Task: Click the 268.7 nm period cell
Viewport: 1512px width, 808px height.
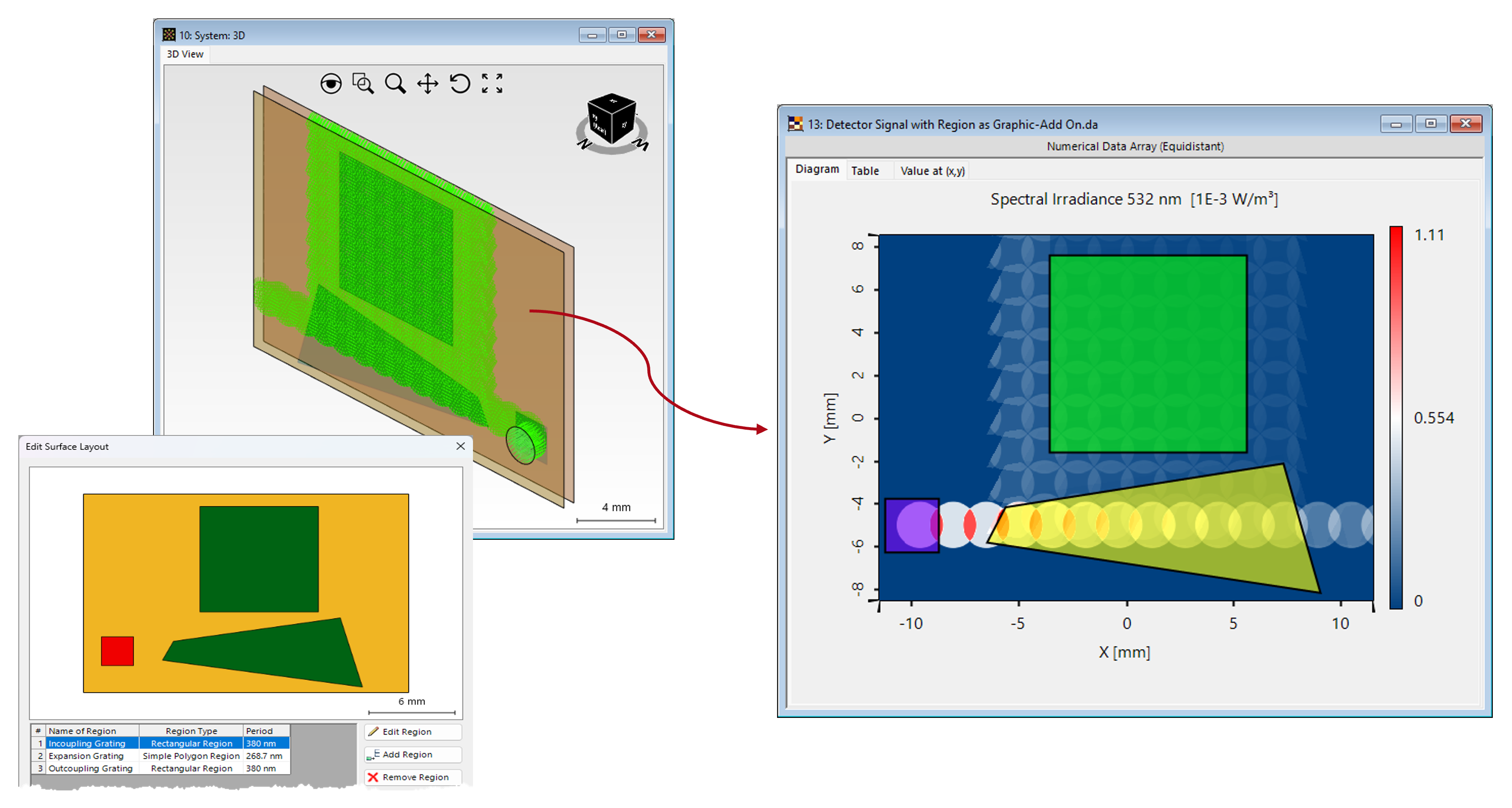Action: pos(264,756)
